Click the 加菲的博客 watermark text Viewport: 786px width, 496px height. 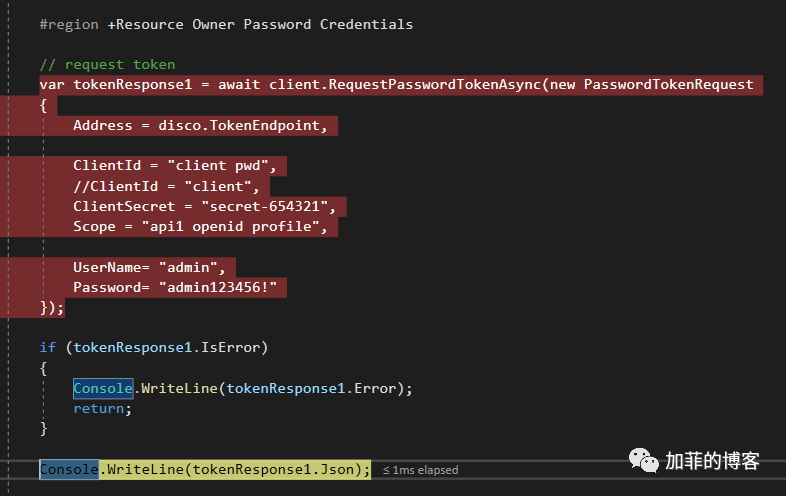712,461
